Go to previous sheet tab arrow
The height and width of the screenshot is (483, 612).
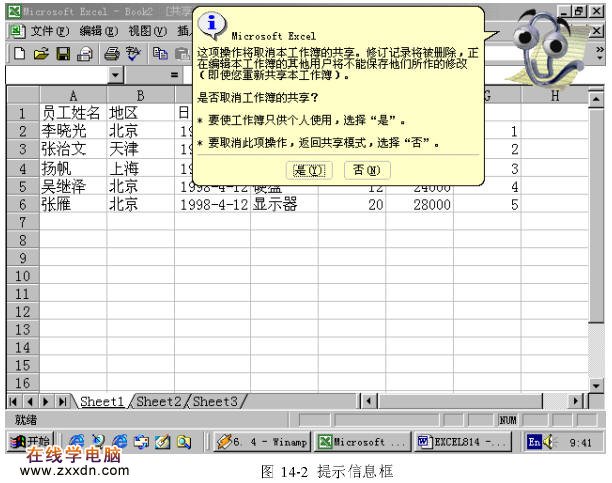30,401
